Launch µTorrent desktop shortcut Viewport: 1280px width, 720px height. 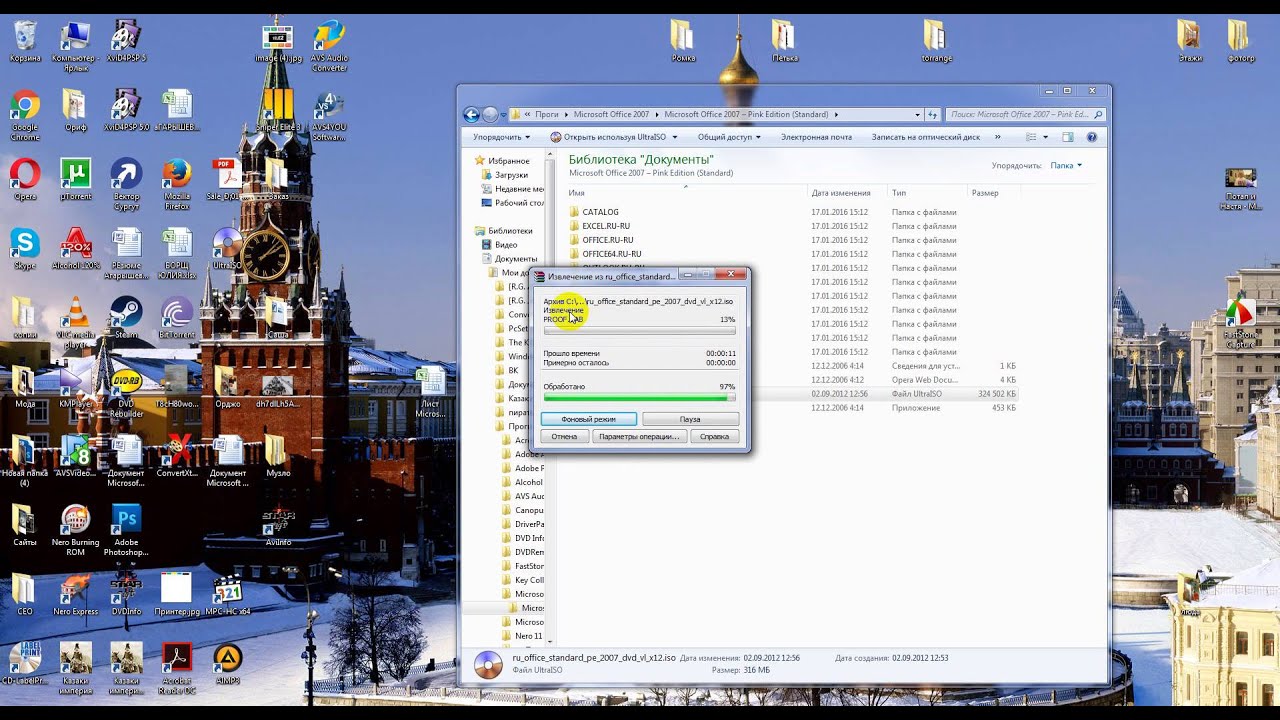coord(76,180)
